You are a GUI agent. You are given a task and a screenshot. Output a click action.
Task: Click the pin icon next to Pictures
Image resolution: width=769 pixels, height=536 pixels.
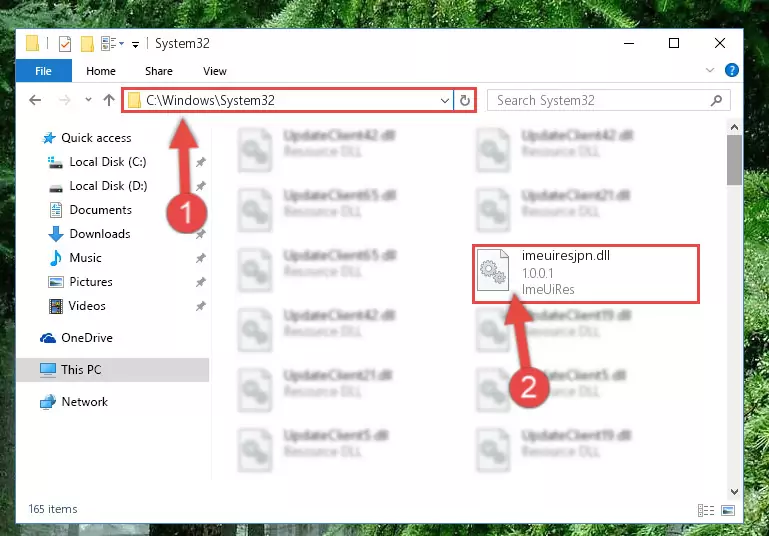[x=201, y=282]
